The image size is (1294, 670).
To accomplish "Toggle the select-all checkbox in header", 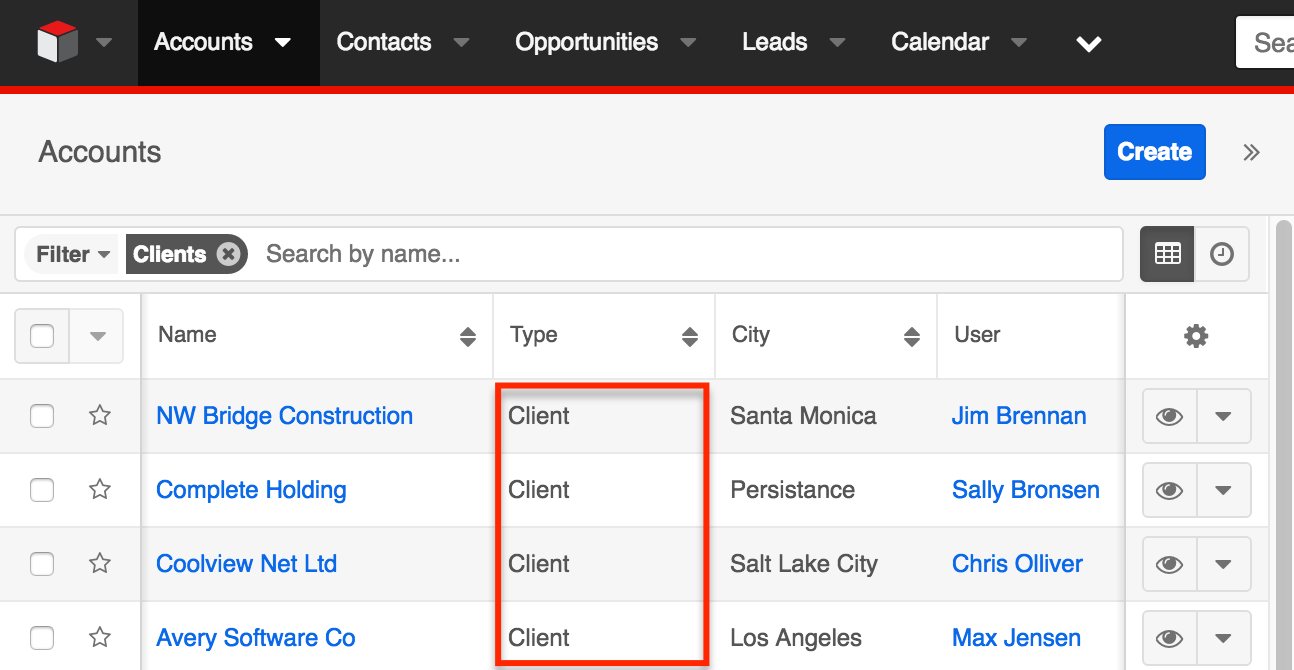I will 42,336.
